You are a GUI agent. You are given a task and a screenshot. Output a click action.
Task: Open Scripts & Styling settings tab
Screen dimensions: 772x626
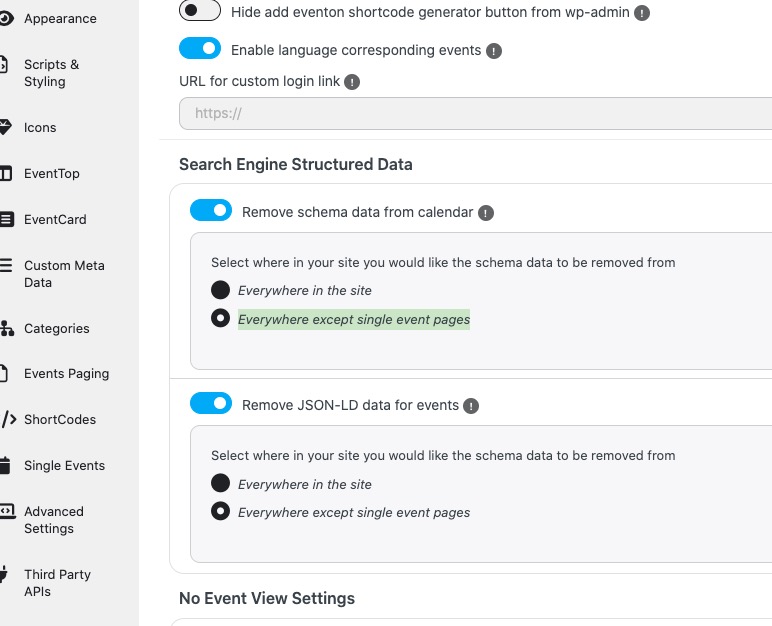pyautogui.click(x=51, y=73)
